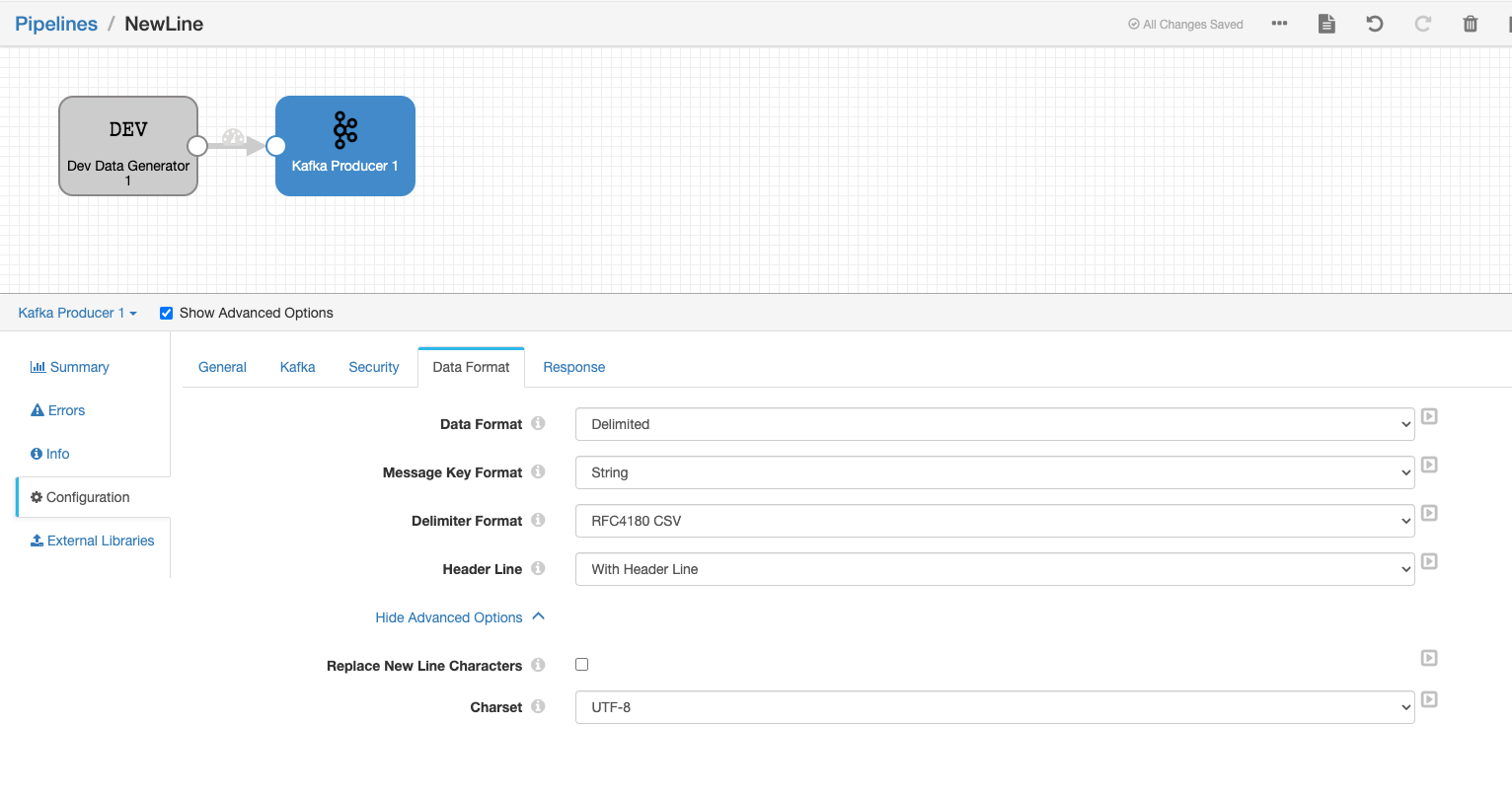
Task: Click Kafka Producer 1 input port circle
Action: tap(276, 146)
